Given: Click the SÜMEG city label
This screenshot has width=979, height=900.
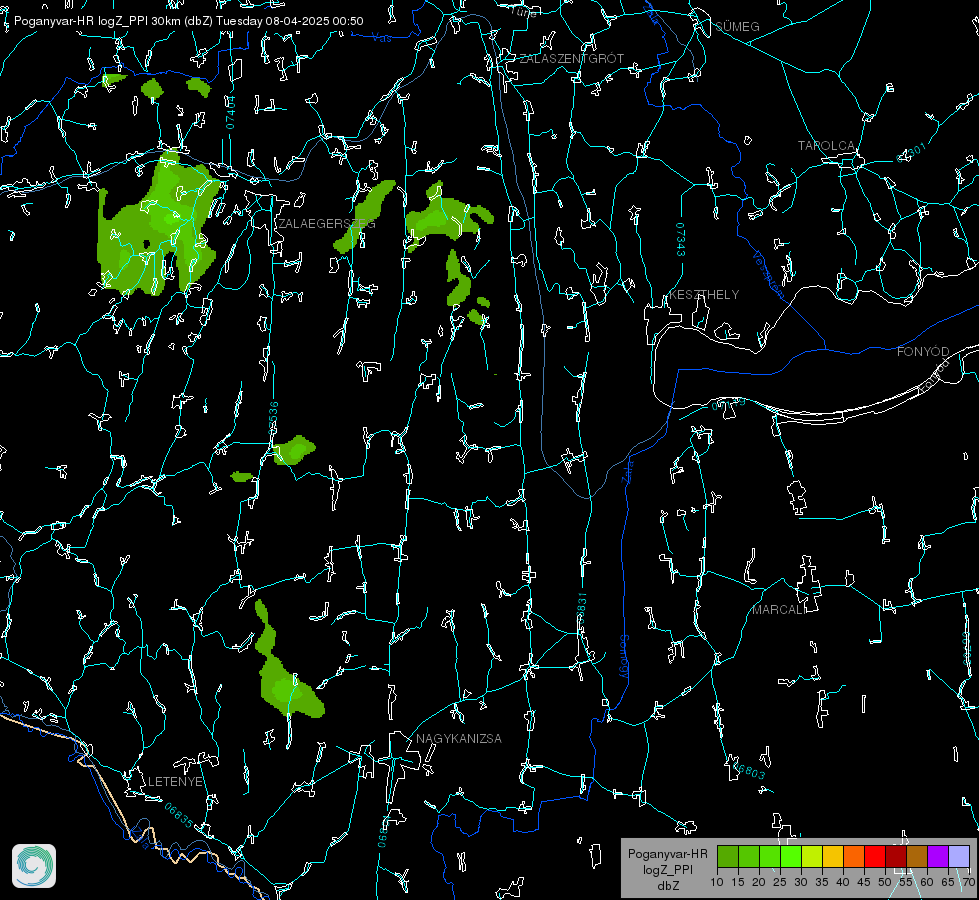Looking at the screenshot, I should click(737, 27).
